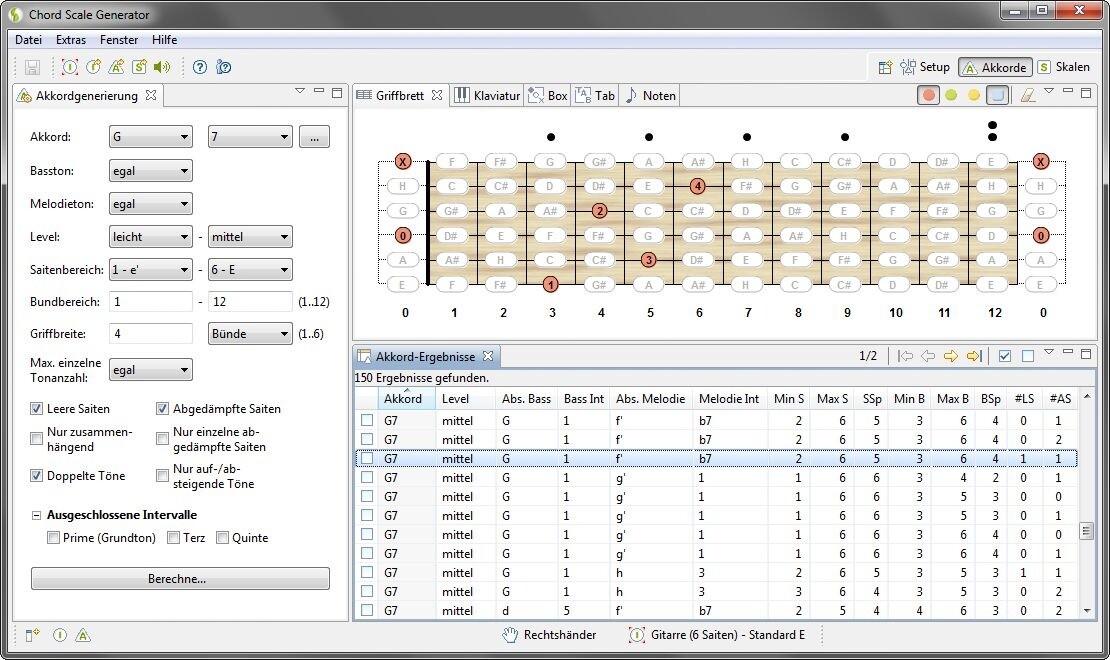Disable the Doppelte Töne checkbox

pos(36,475)
